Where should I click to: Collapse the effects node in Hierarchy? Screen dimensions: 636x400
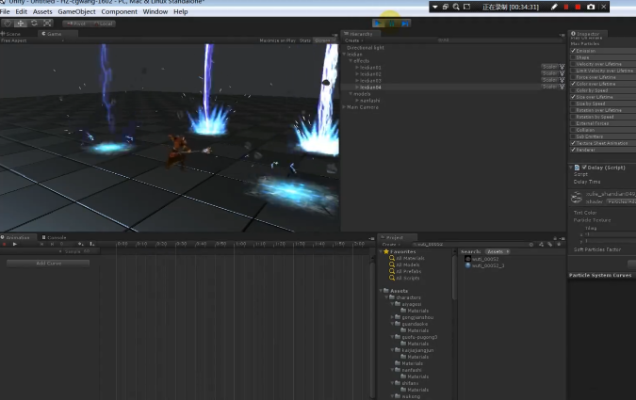(x=349, y=60)
